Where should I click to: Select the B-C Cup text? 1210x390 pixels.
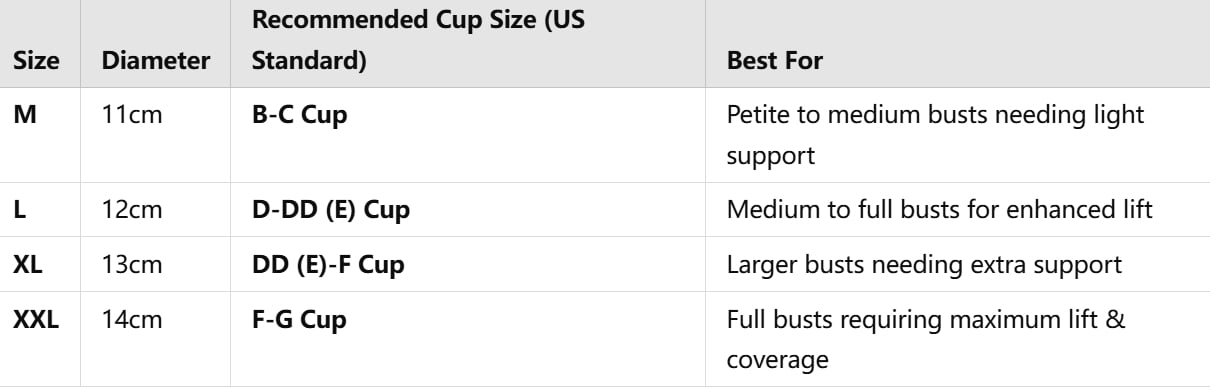click(x=300, y=114)
